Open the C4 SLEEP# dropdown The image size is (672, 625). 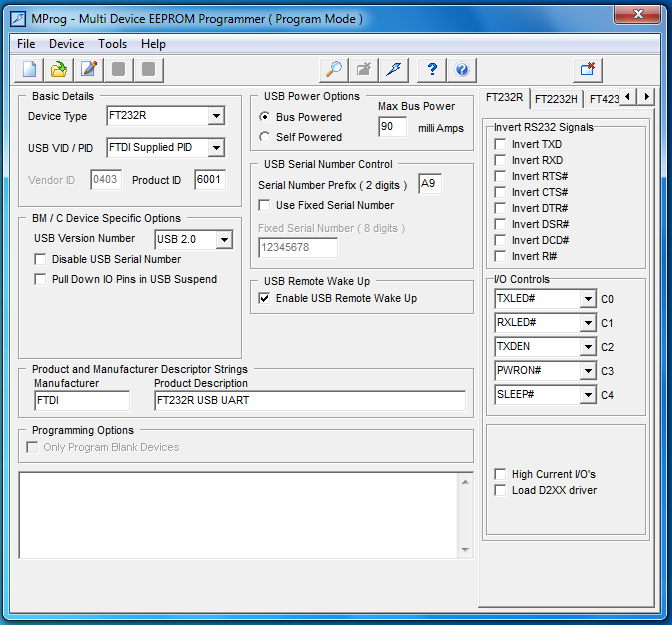click(588, 395)
